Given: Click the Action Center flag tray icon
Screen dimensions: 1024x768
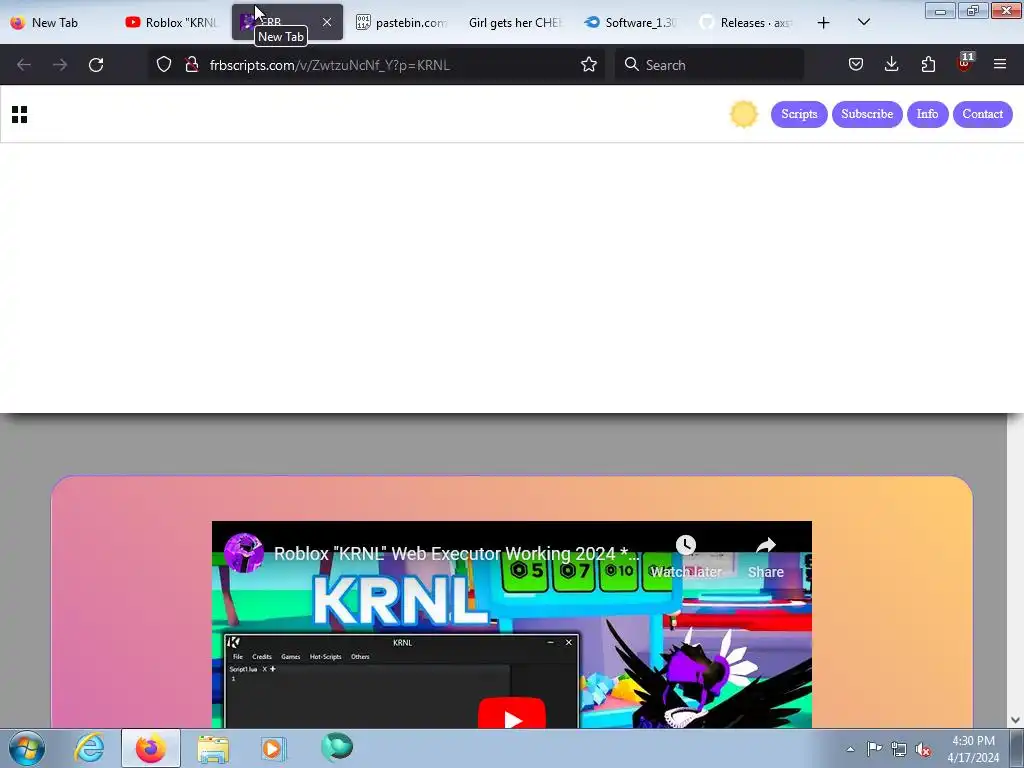Looking at the screenshot, I should [x=874, y=749].
